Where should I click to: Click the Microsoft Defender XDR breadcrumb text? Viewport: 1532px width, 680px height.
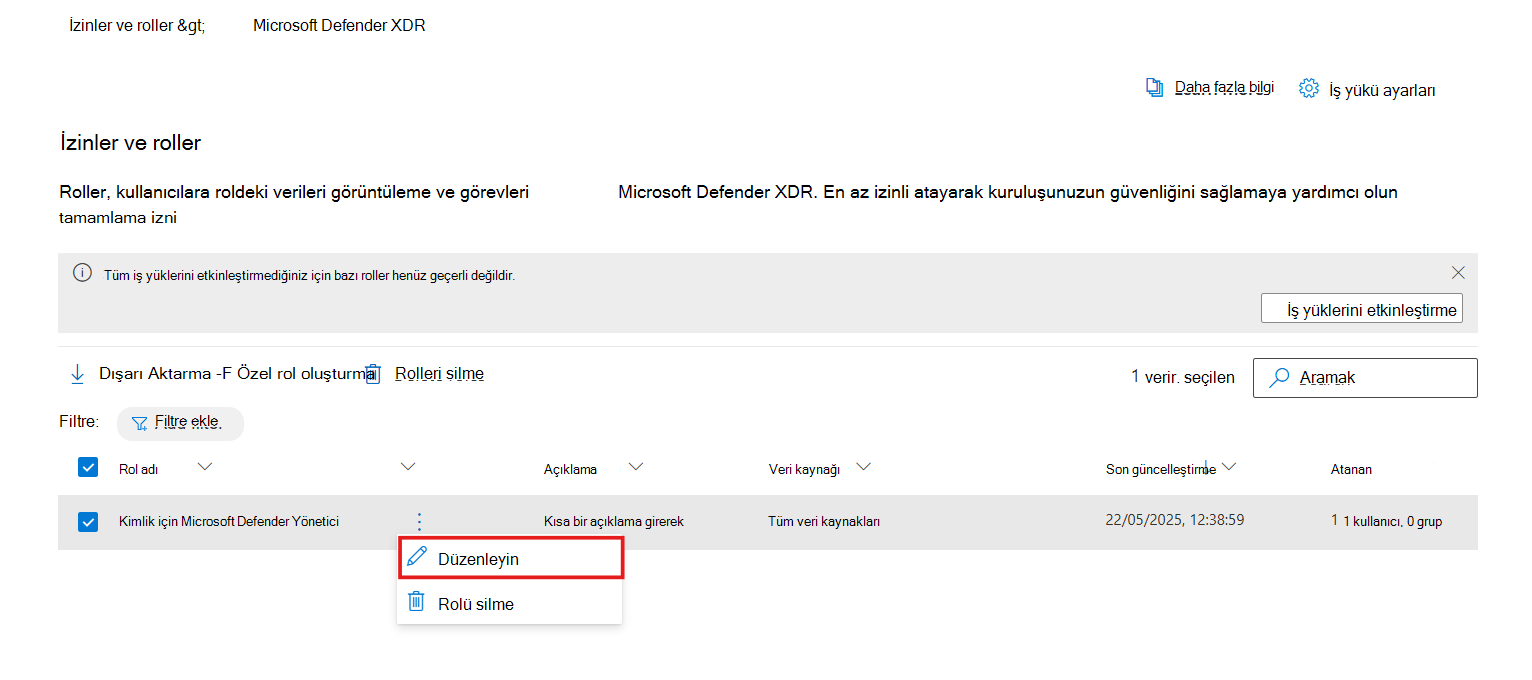(339, 26)
